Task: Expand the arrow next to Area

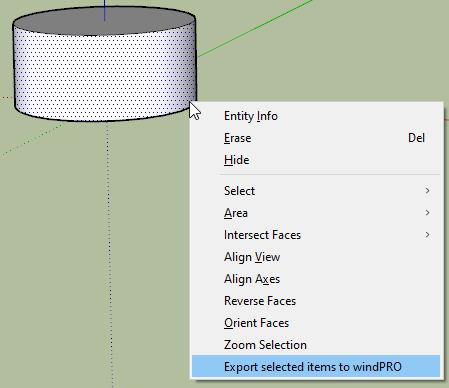Action: (427, 213)
